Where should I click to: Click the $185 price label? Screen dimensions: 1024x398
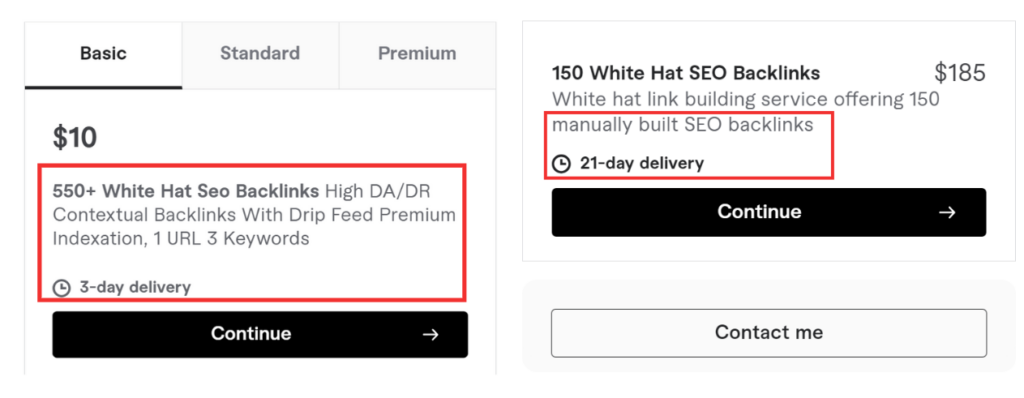[959, 73]
